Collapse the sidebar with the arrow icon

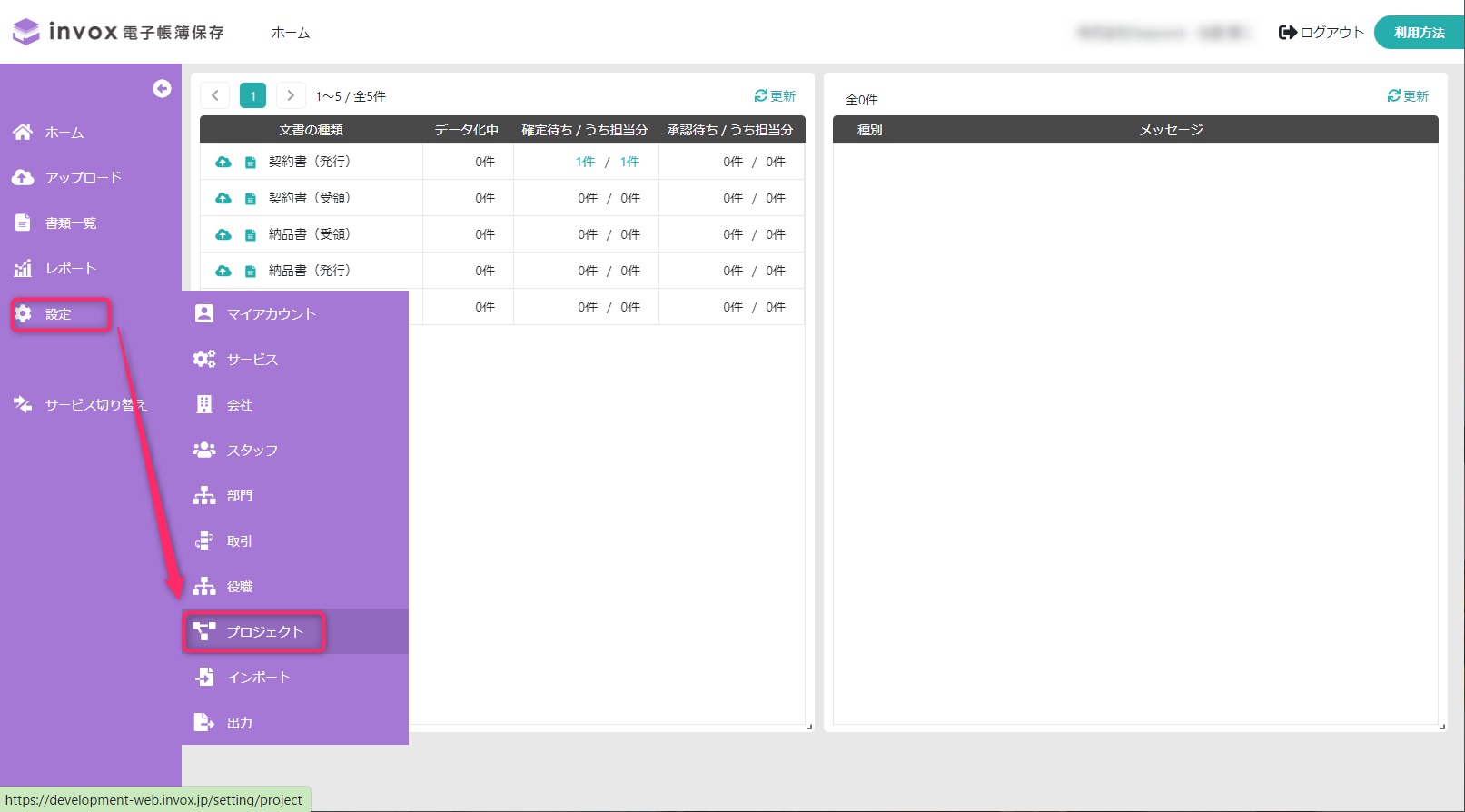tap(162, 88)
